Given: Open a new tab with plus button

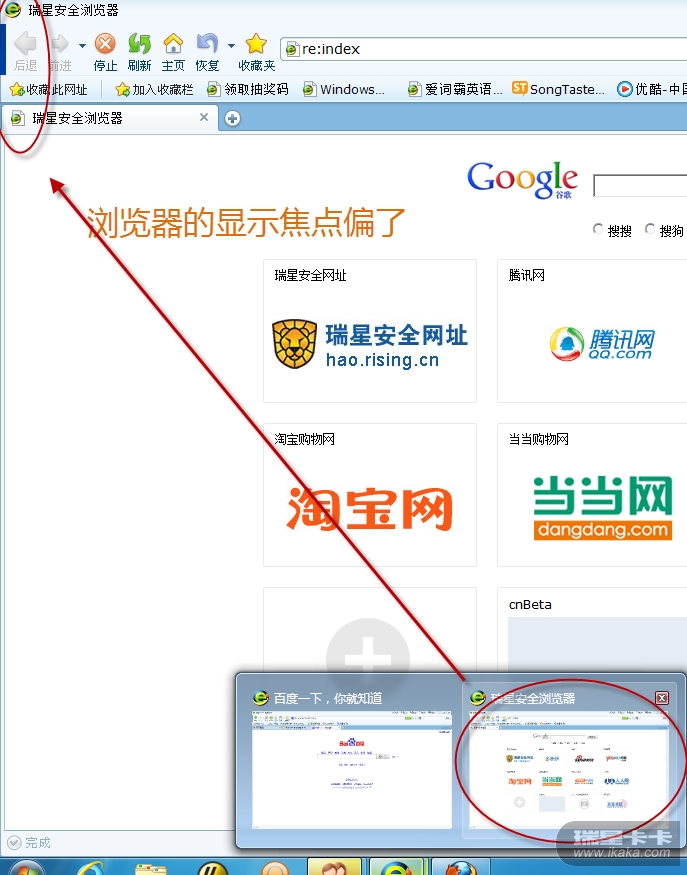Looking at the screenshot, I should [233, 118].
